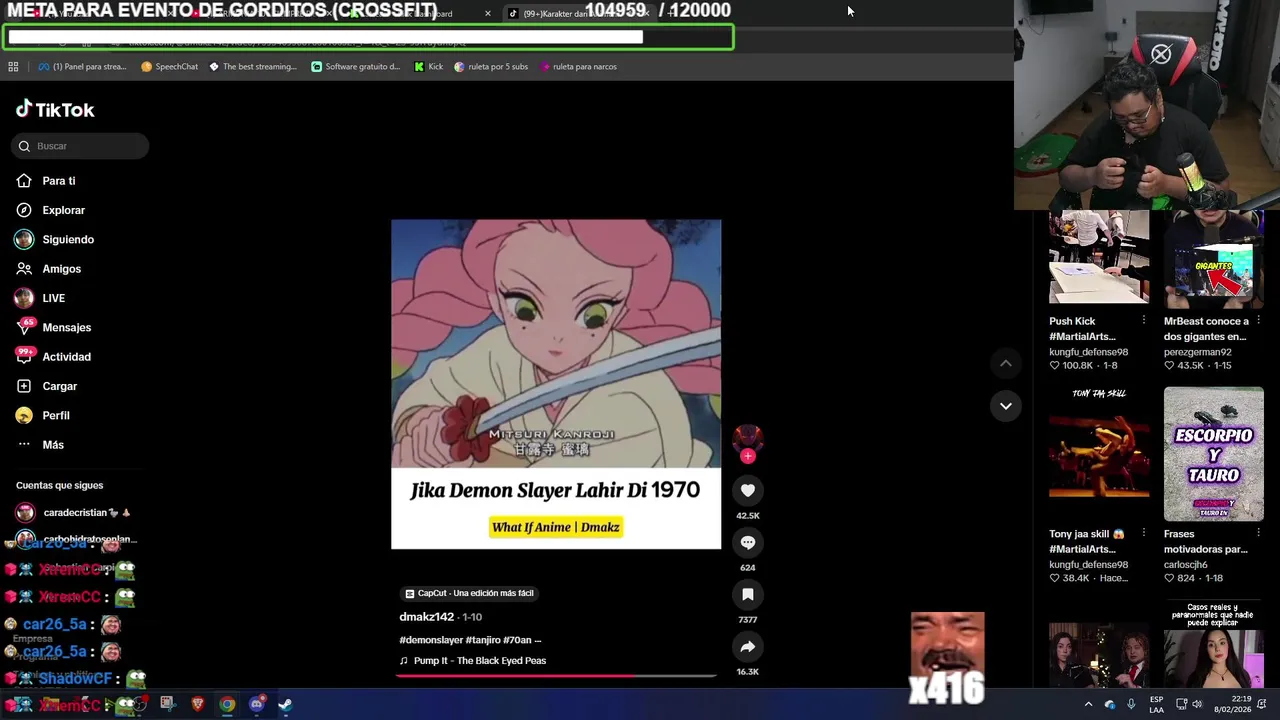This screenshot has height=720, width=1280.
Task: Go to previous video with up chevron
Action: (1005, 363)
